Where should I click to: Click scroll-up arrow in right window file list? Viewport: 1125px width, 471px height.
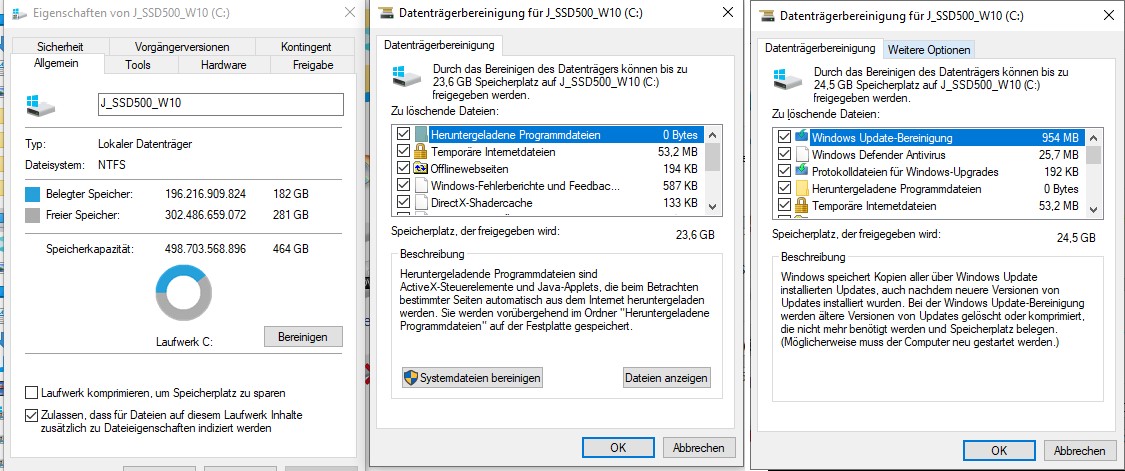(x=1093, y=137)
